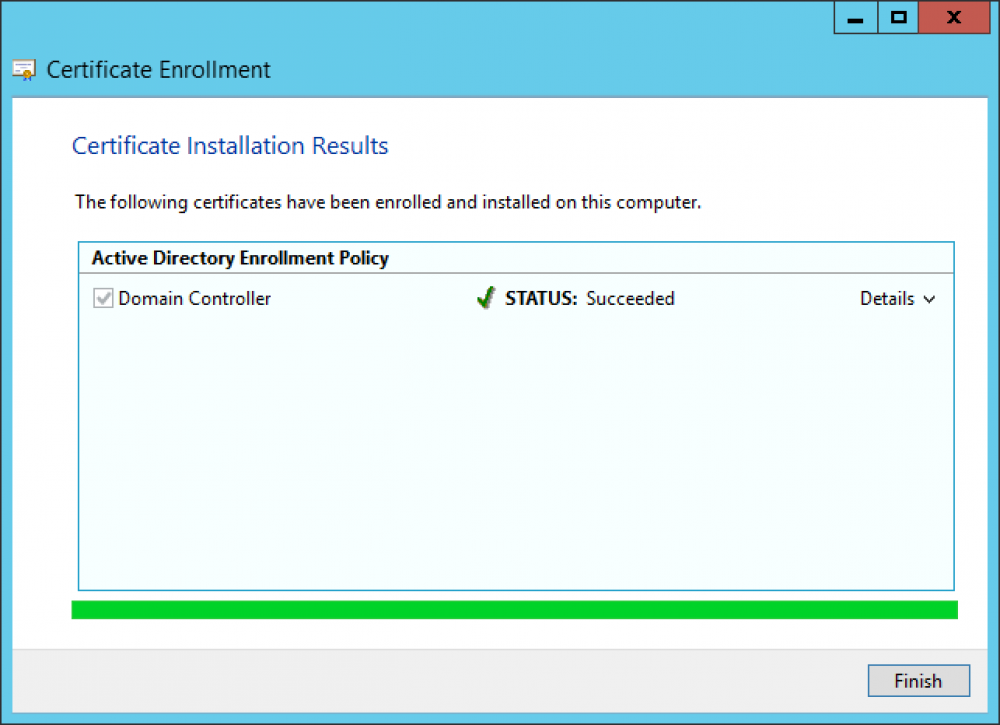Image resolution: width=1000 pixels, height=725 pixels.
Task: Open the Details chevron dropdown
Action: [x=929, y=299]
